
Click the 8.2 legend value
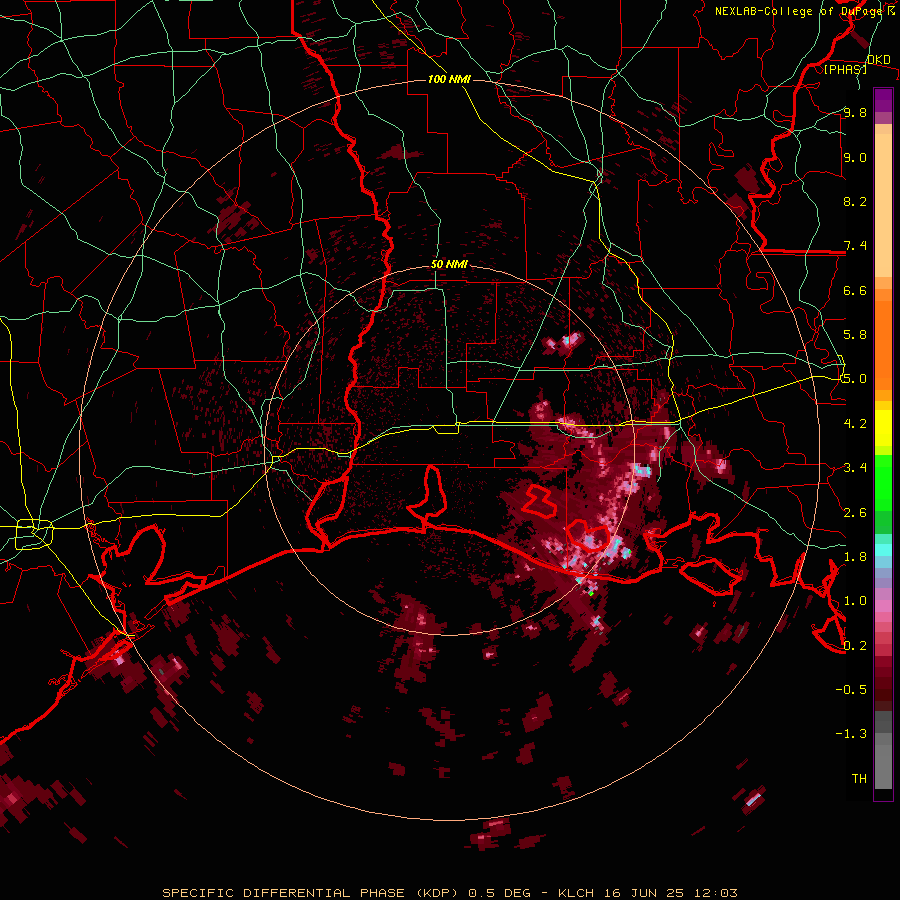coord(855,201)
